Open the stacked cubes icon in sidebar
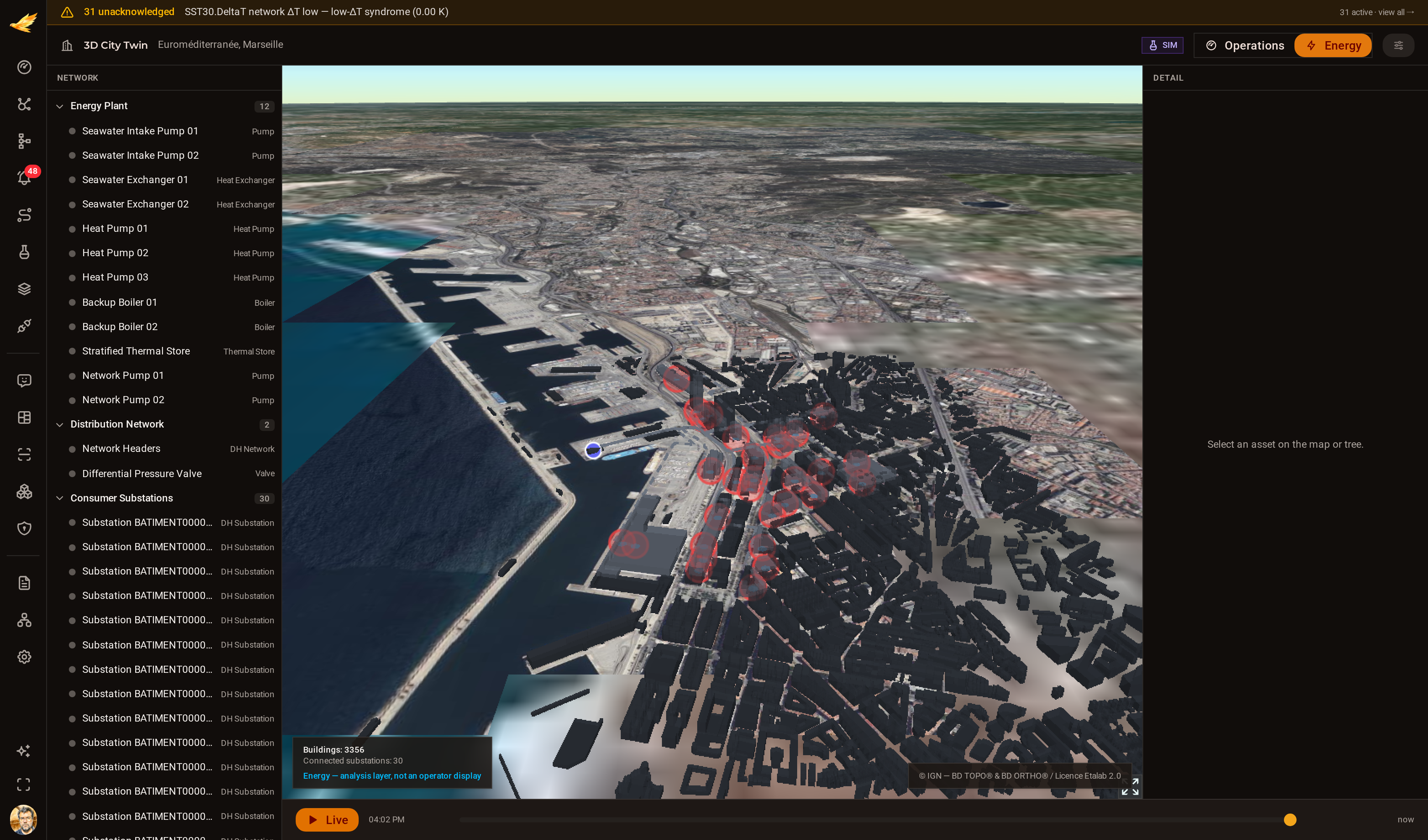 coord(24,491)
